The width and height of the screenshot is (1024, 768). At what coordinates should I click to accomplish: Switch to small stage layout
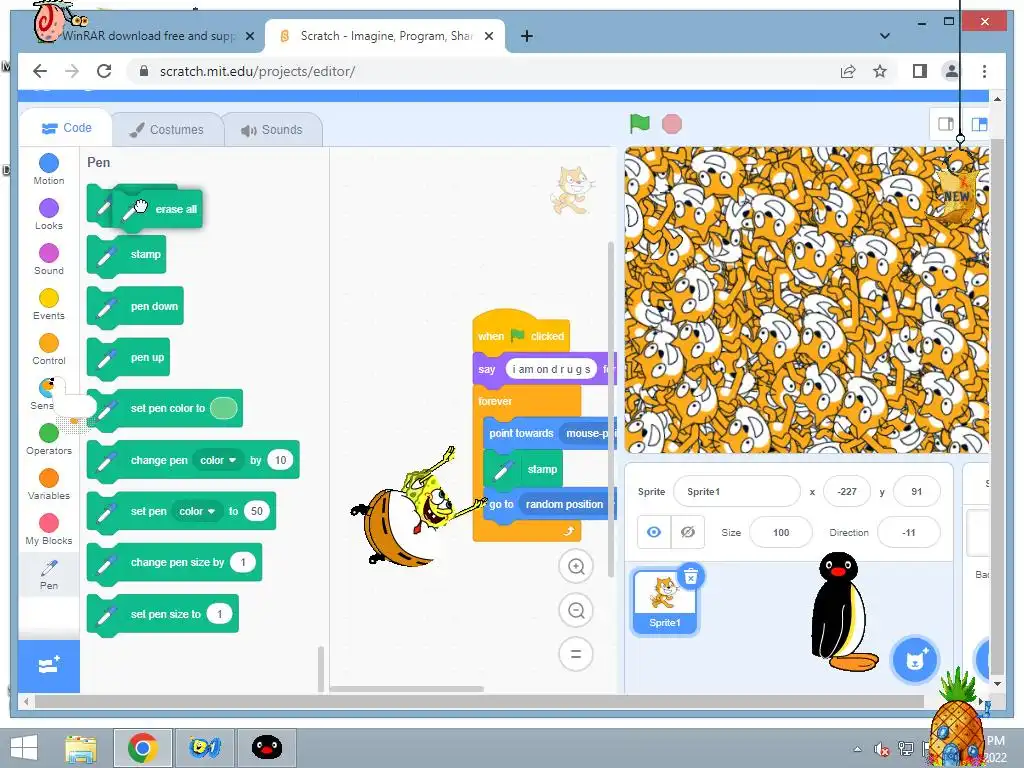(946, 124)
